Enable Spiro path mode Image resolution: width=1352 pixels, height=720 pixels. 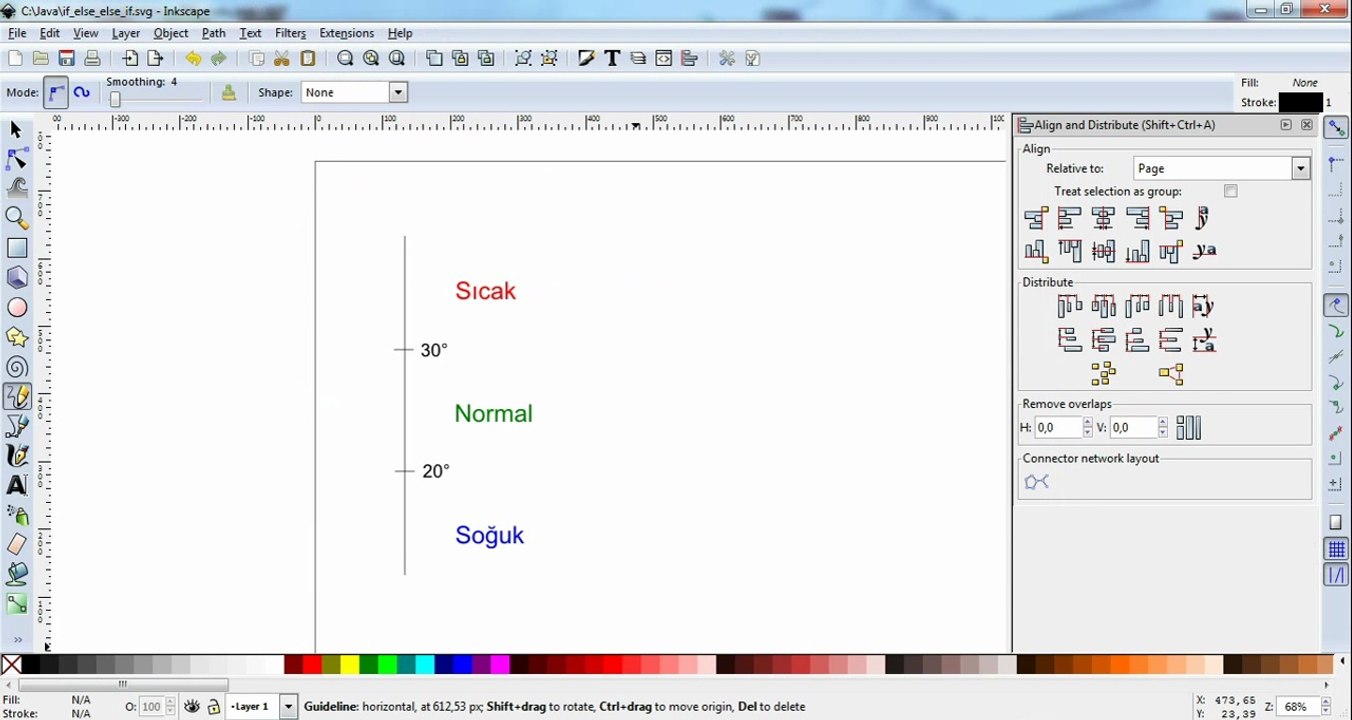tap(81, 92)
